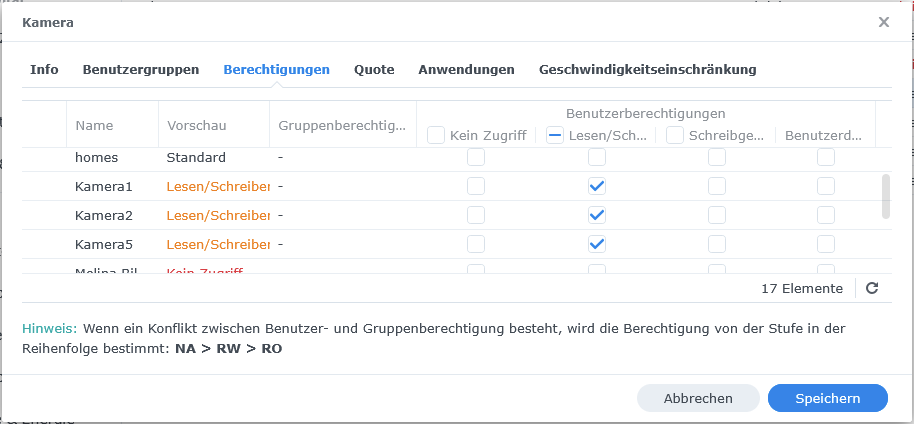
Task: Go to the Geschwindigkeitseinschränkung tab
Action: pos(647,70)
